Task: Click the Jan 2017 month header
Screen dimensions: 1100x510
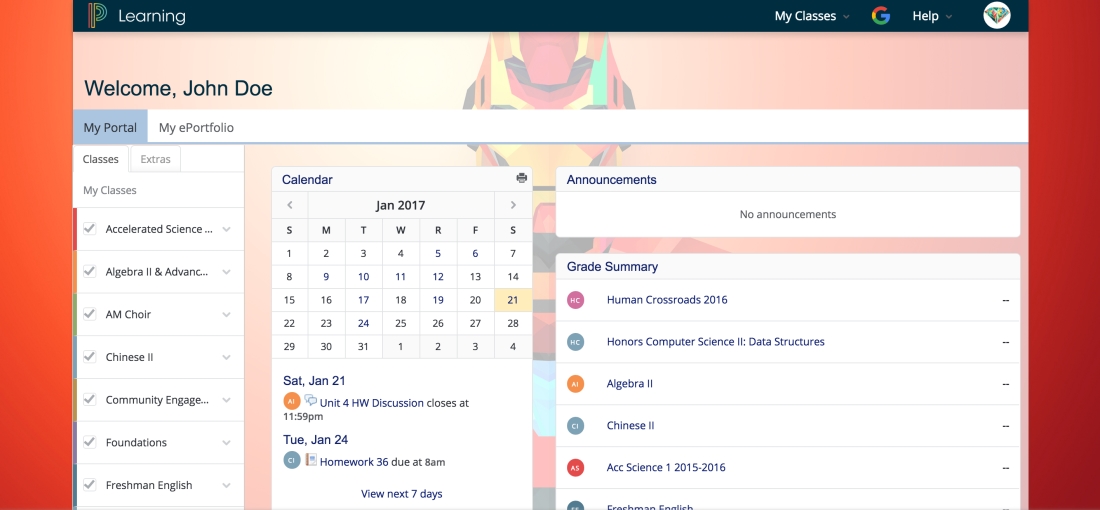Action: tap(401, 206)
